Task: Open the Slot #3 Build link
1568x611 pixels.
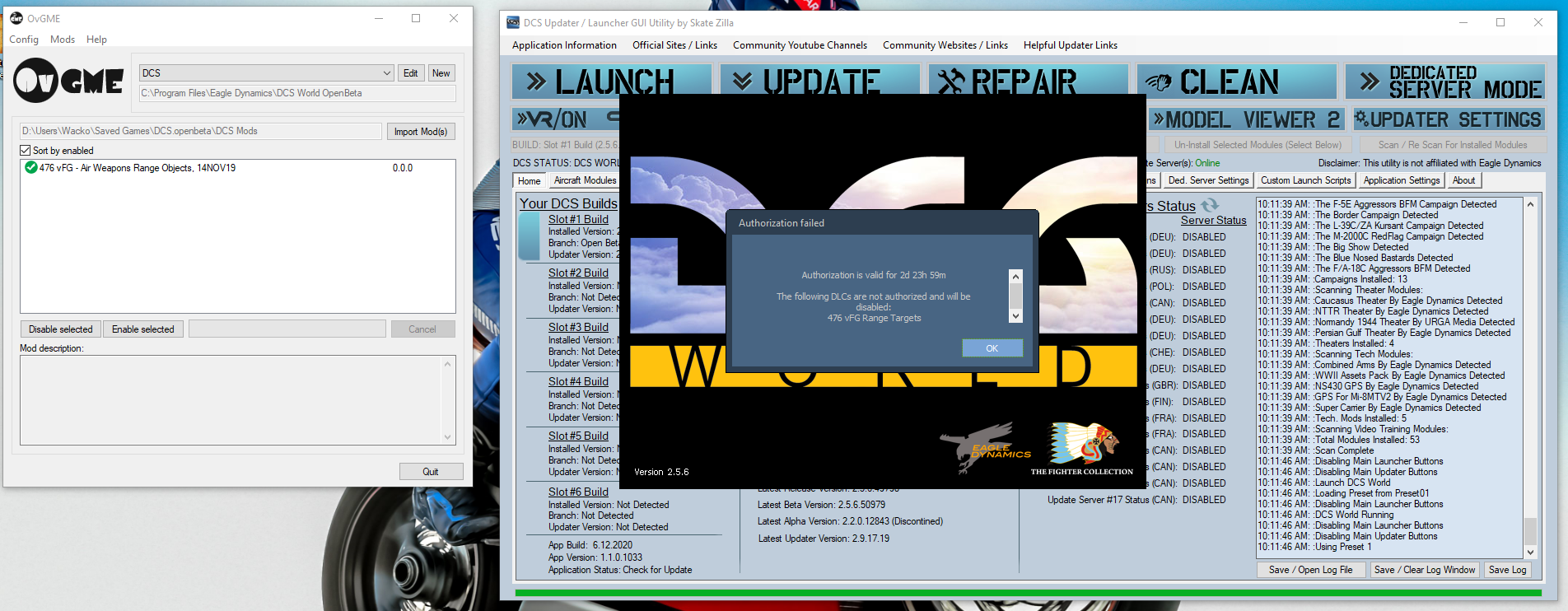Action: click(578, 328)
